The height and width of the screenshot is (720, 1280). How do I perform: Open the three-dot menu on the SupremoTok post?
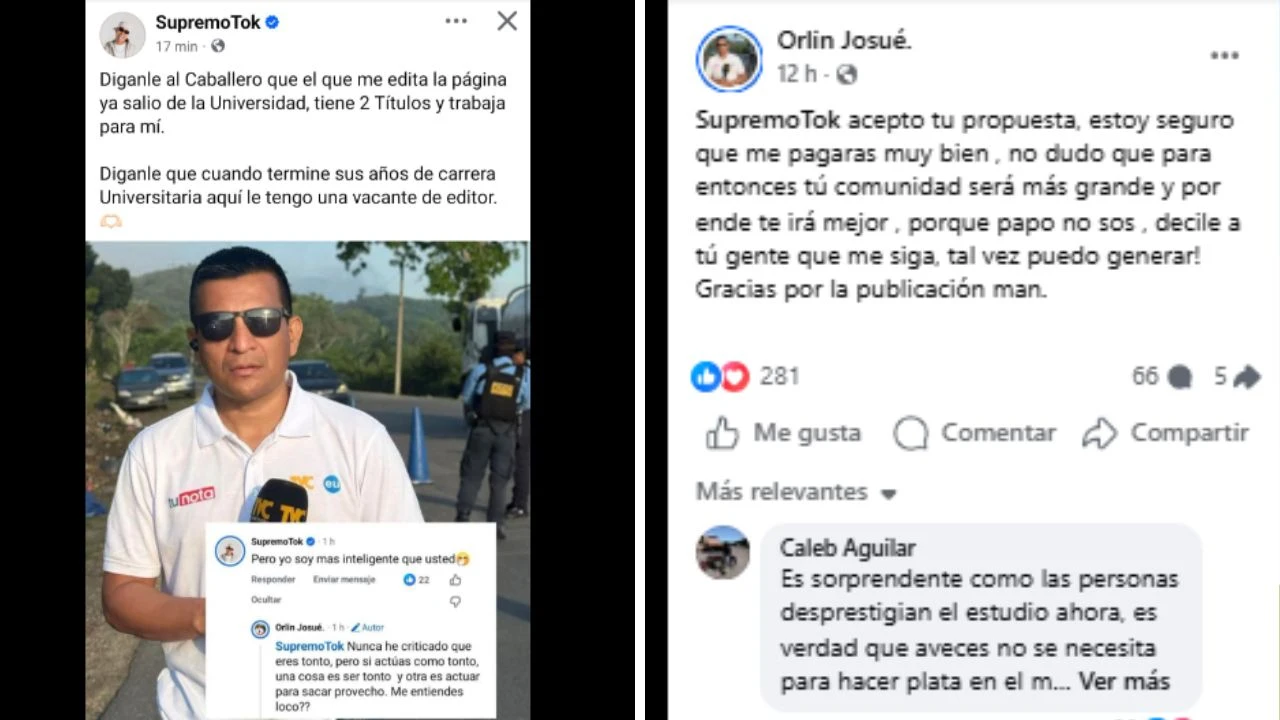(x=456, y=21)
